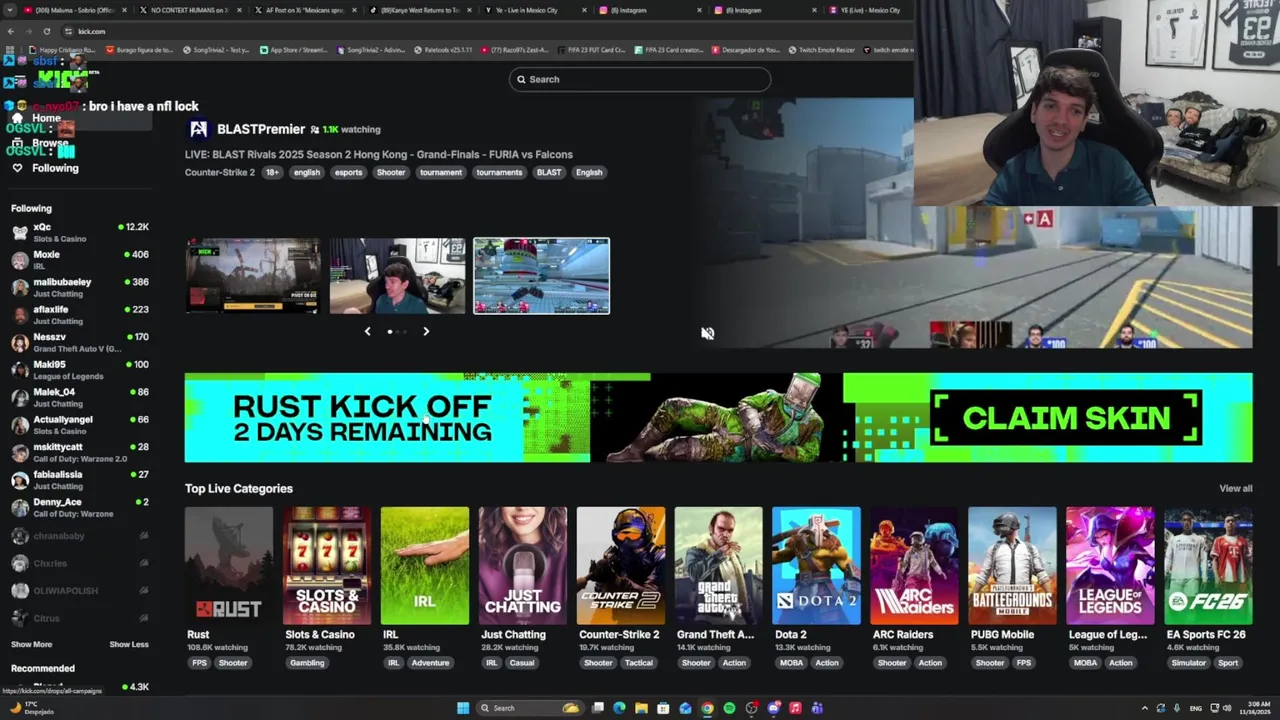Open the taskbar clock and date
The image size is (1280, 720).
(1257, 708)
